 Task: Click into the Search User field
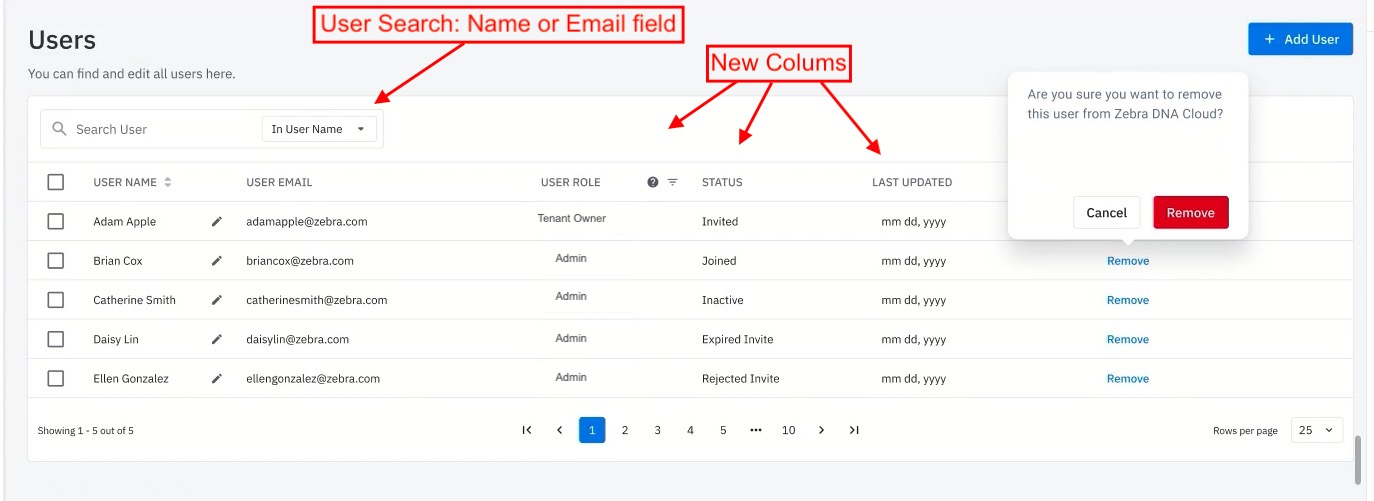[x=160, y=129]
